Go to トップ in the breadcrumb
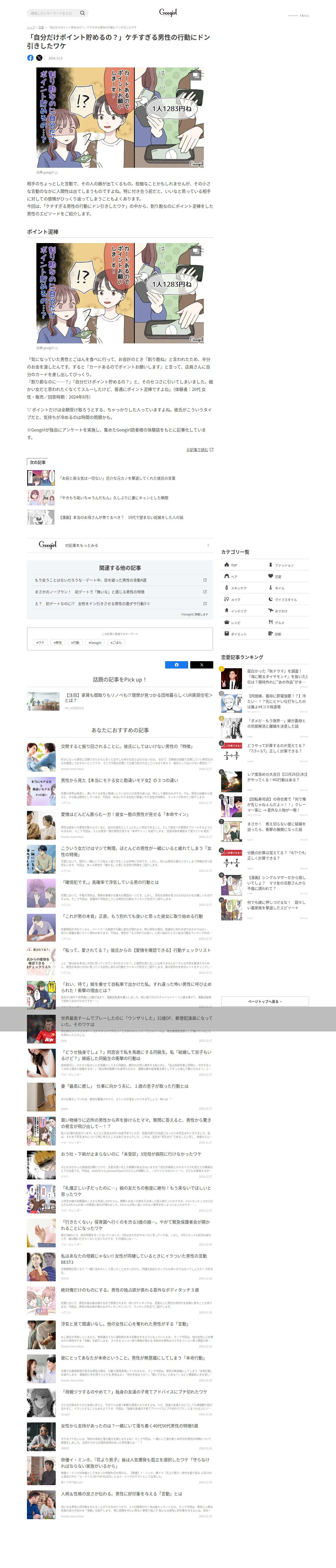336x1568 pixels. pos(31,27)
